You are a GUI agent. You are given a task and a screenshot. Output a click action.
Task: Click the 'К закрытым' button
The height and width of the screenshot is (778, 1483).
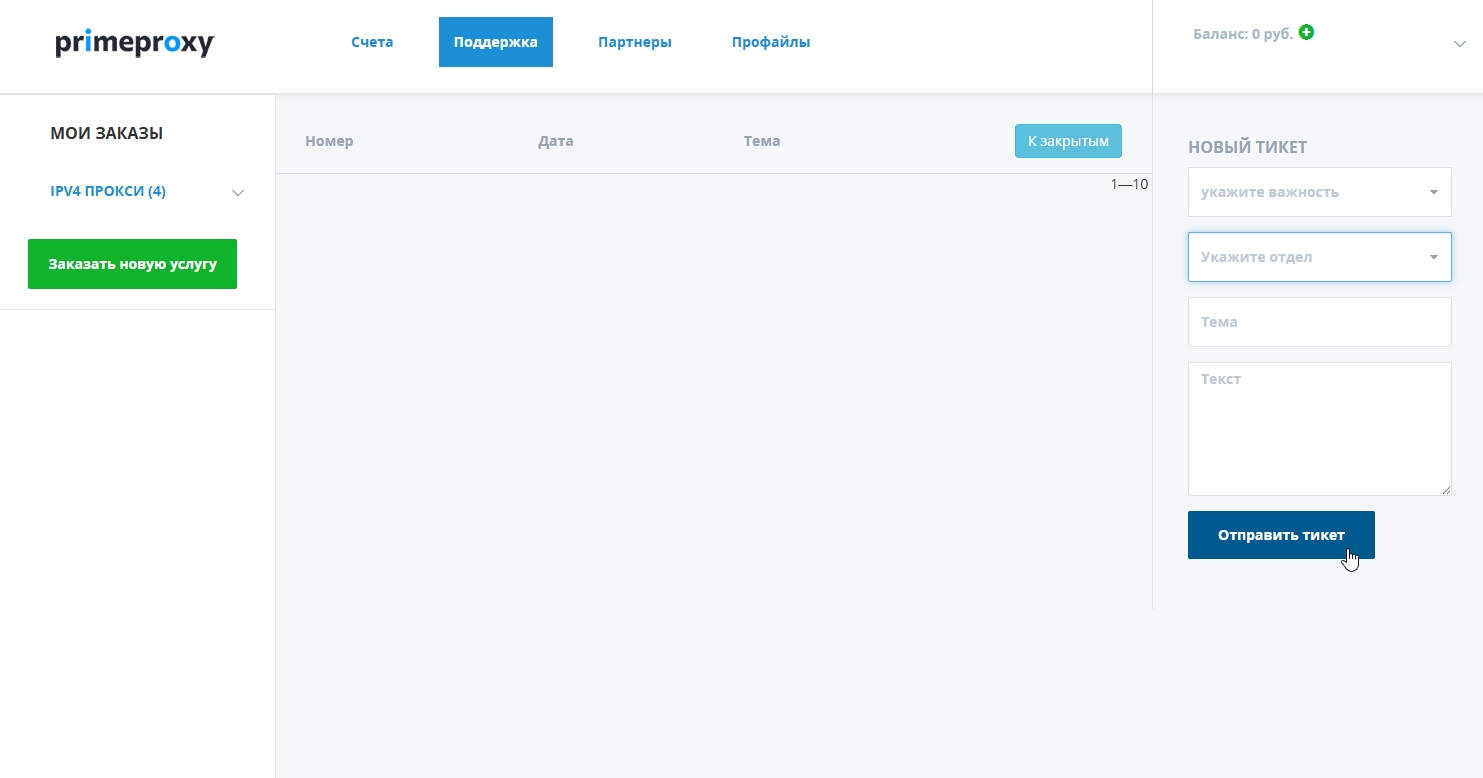pos(1068,141)
